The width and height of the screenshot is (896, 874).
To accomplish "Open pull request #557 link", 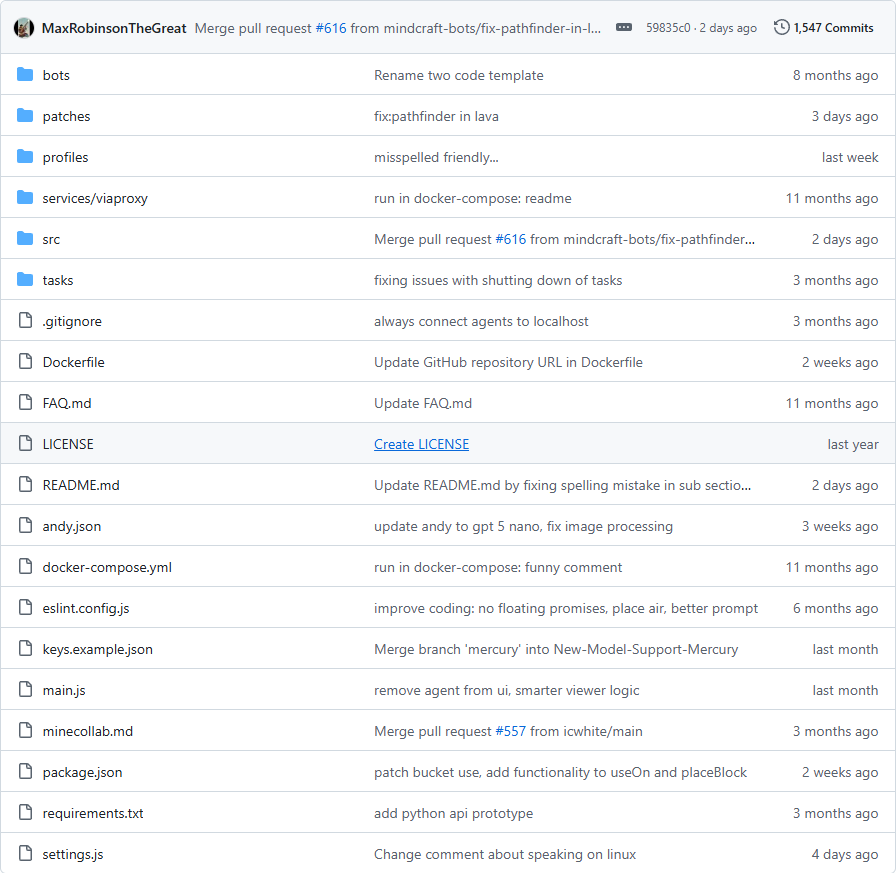I will click(x=513, y=731).
